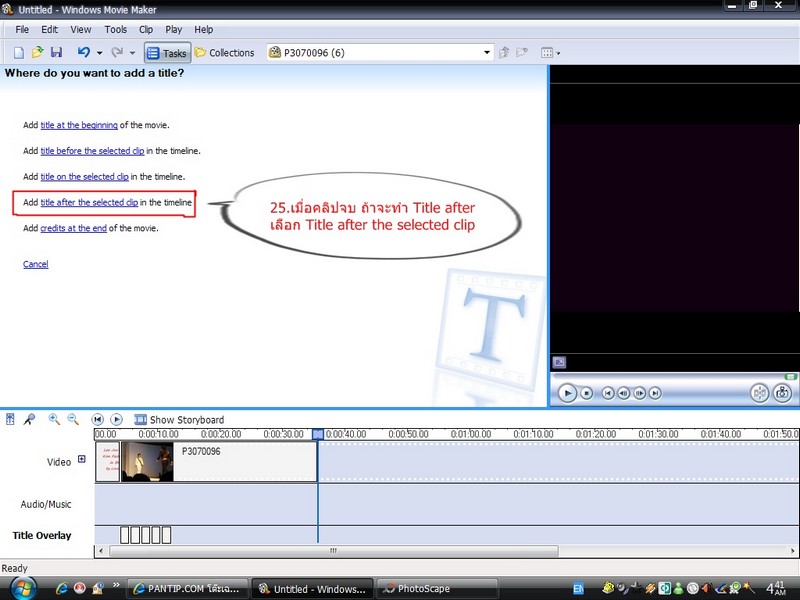Open the Help menu

point(204,30)
